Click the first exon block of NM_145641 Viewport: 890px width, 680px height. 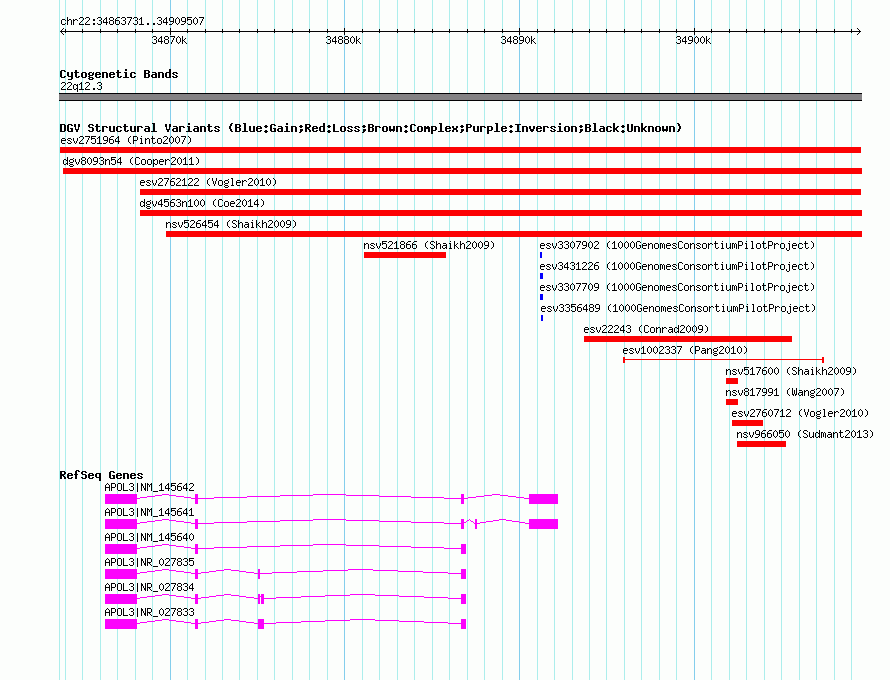[x=121, y=524]
